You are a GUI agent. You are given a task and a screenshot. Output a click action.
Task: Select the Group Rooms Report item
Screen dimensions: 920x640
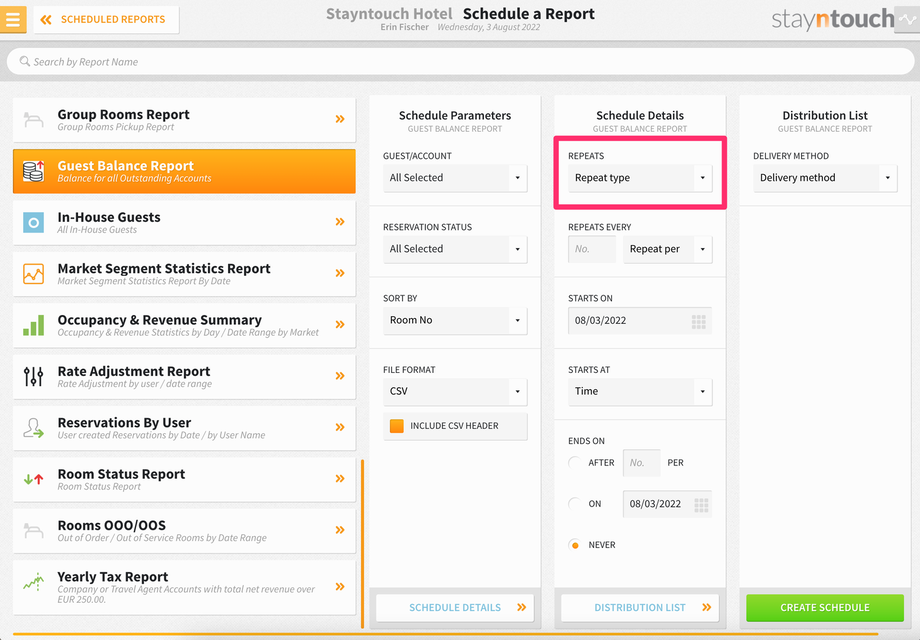coord(184,120)
